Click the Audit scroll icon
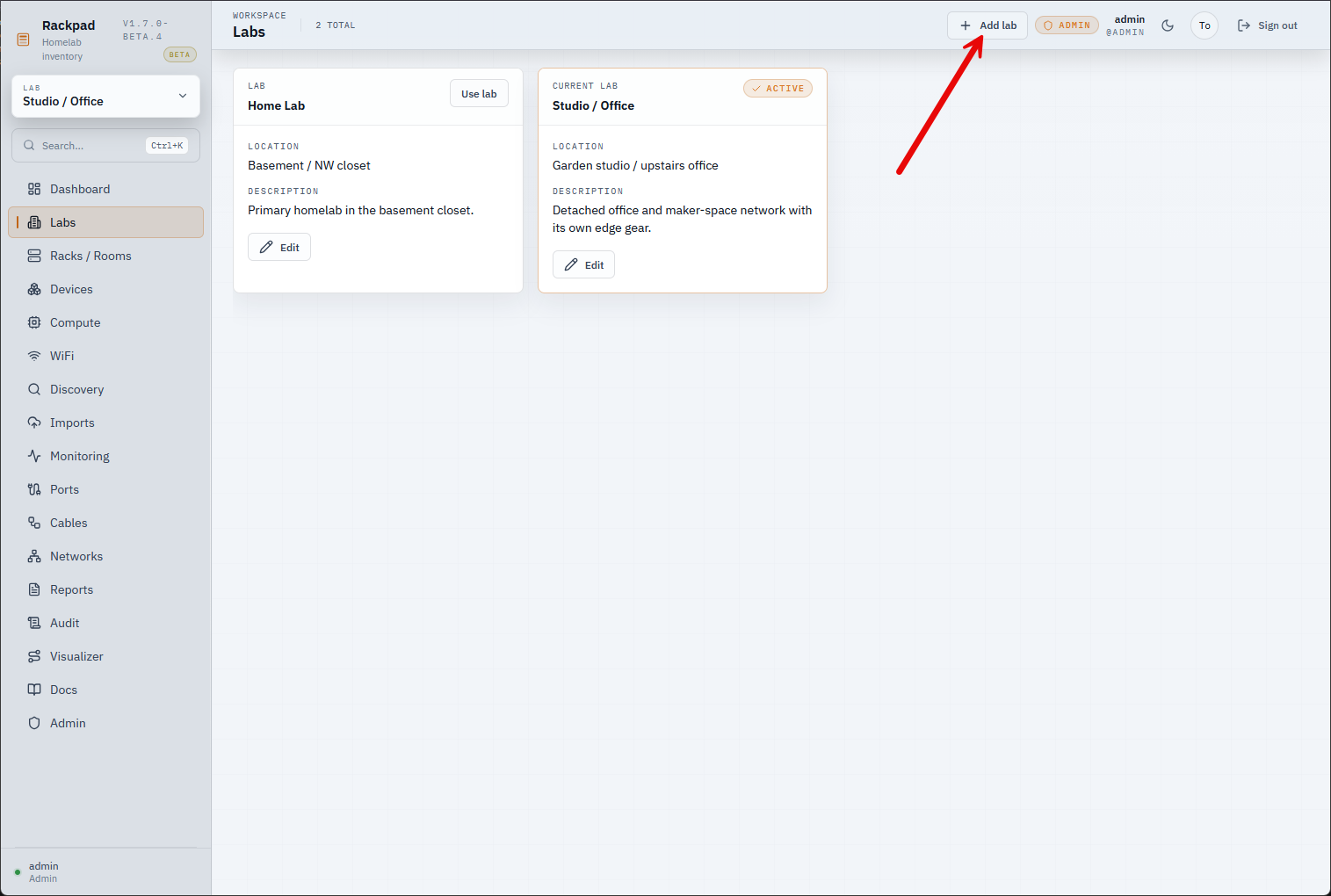The width and height of the screenshot is (1331, 896). coord(34,623)
